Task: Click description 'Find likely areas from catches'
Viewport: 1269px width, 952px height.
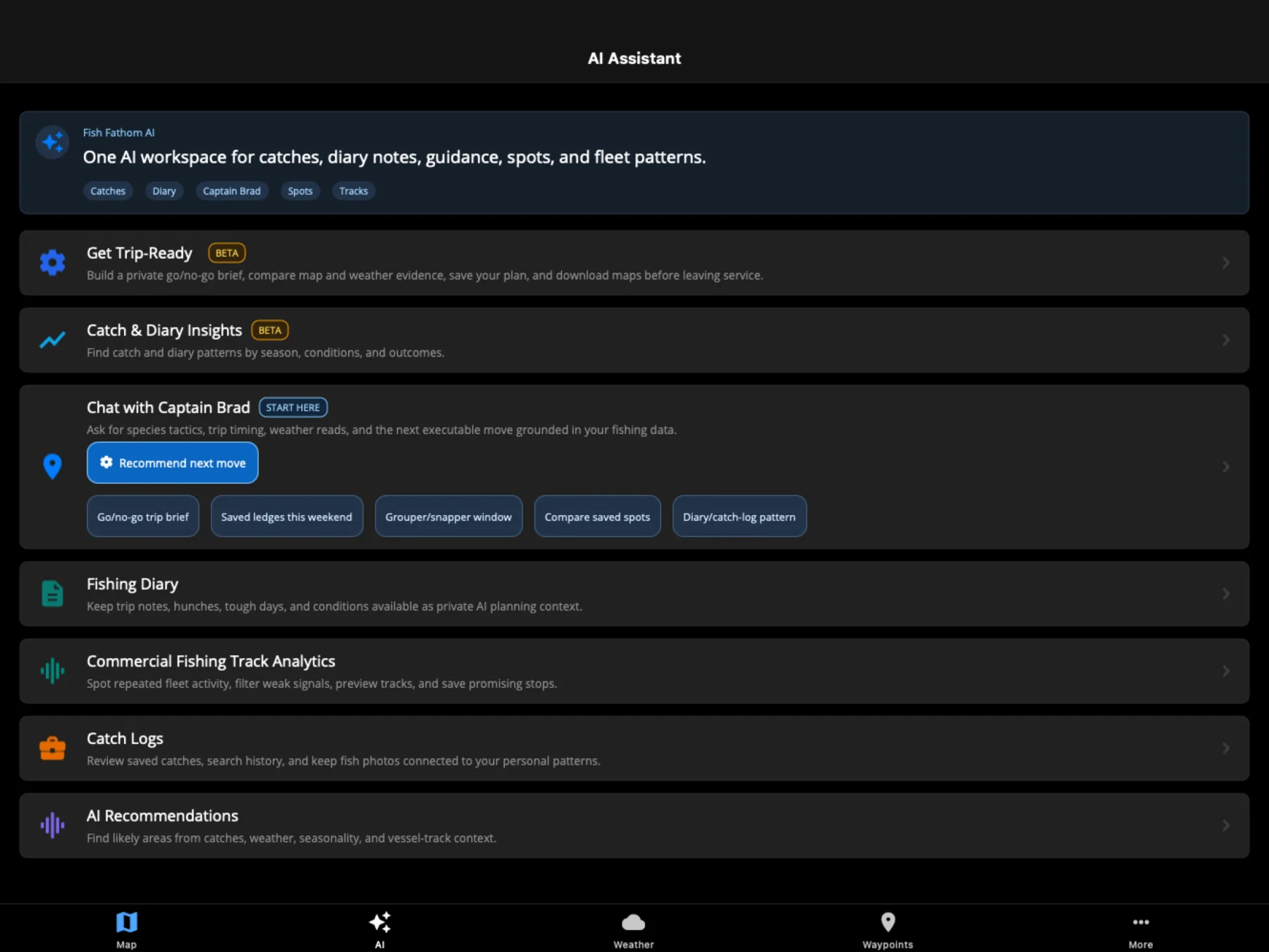Action: [292, 838]
